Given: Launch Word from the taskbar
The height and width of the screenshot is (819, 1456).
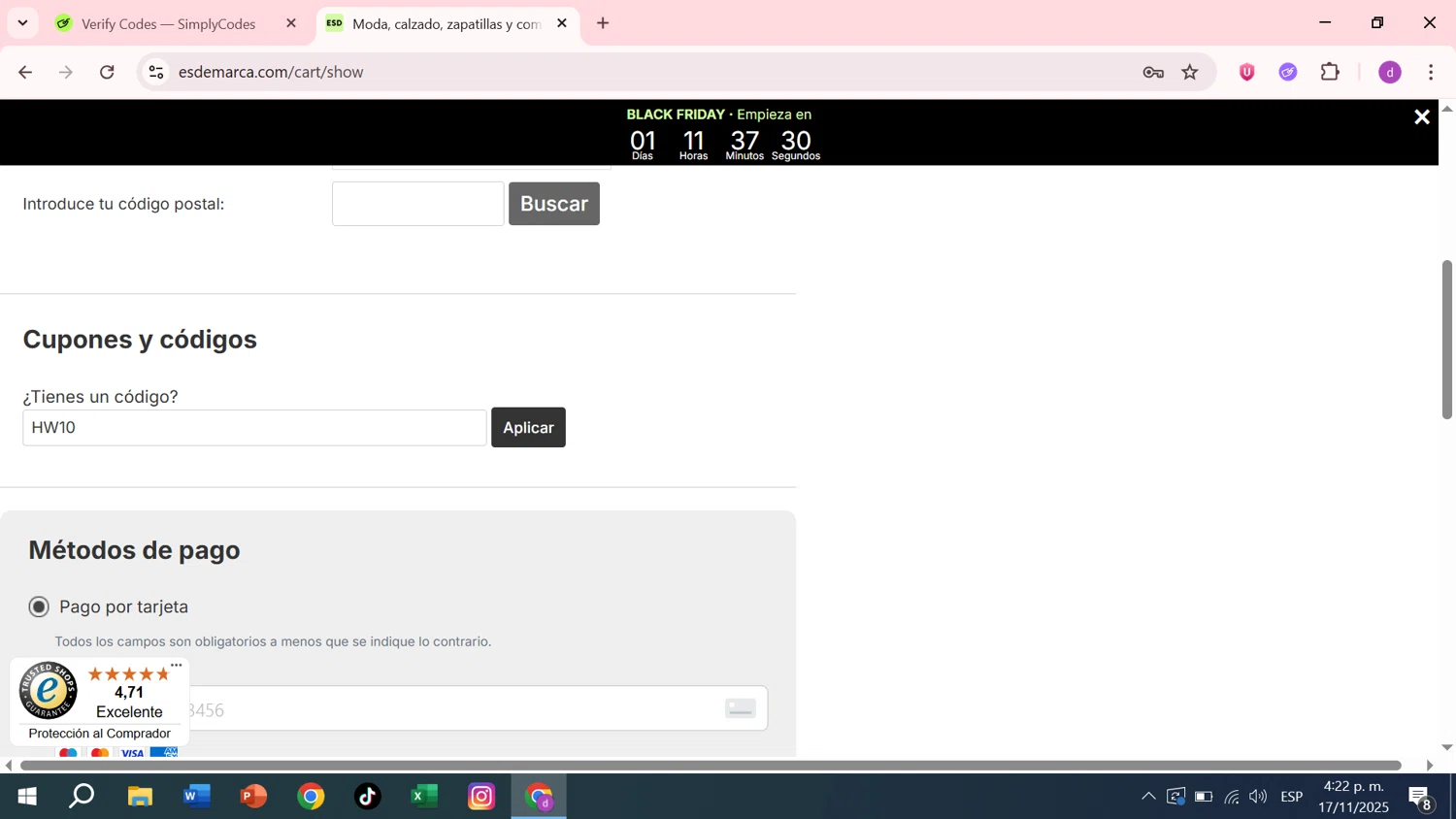Looking at the screenshot, I should coord(197,797).
